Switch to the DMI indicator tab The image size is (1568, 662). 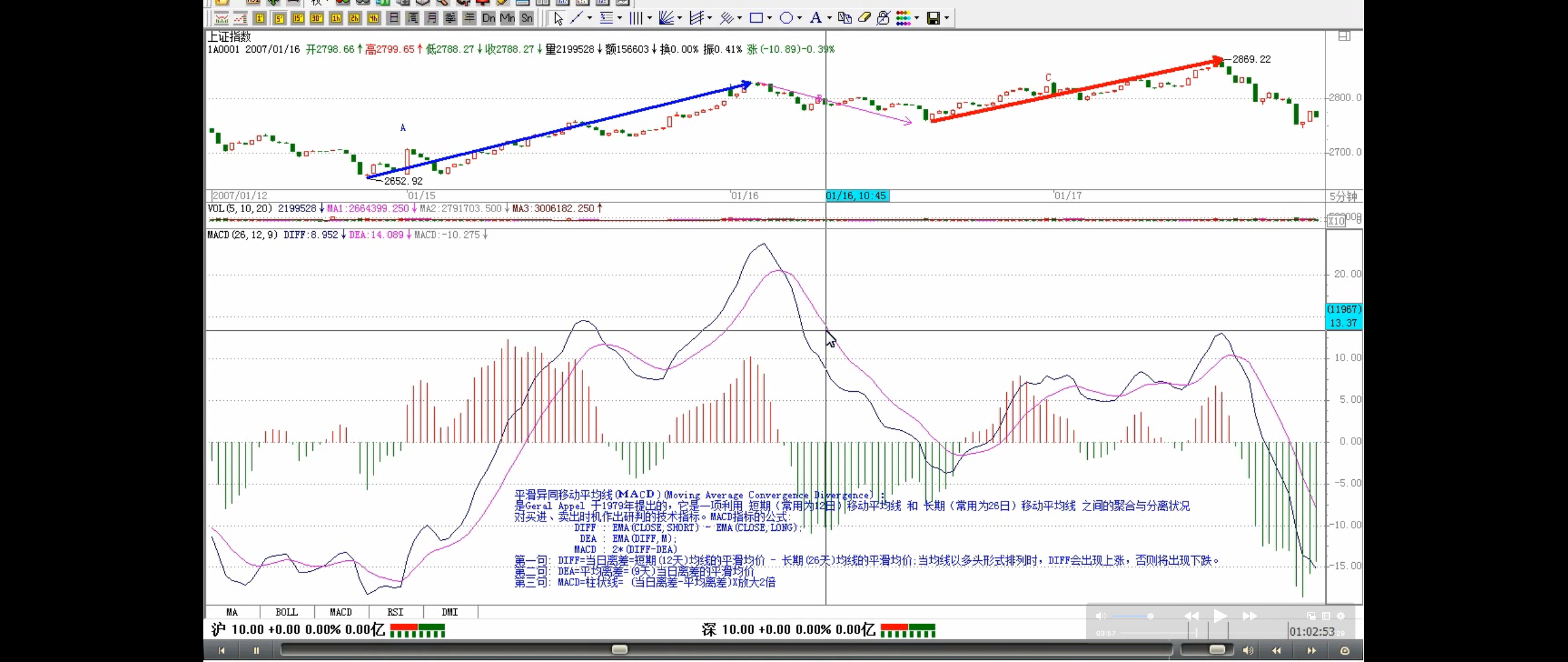[x=450, y=612]
